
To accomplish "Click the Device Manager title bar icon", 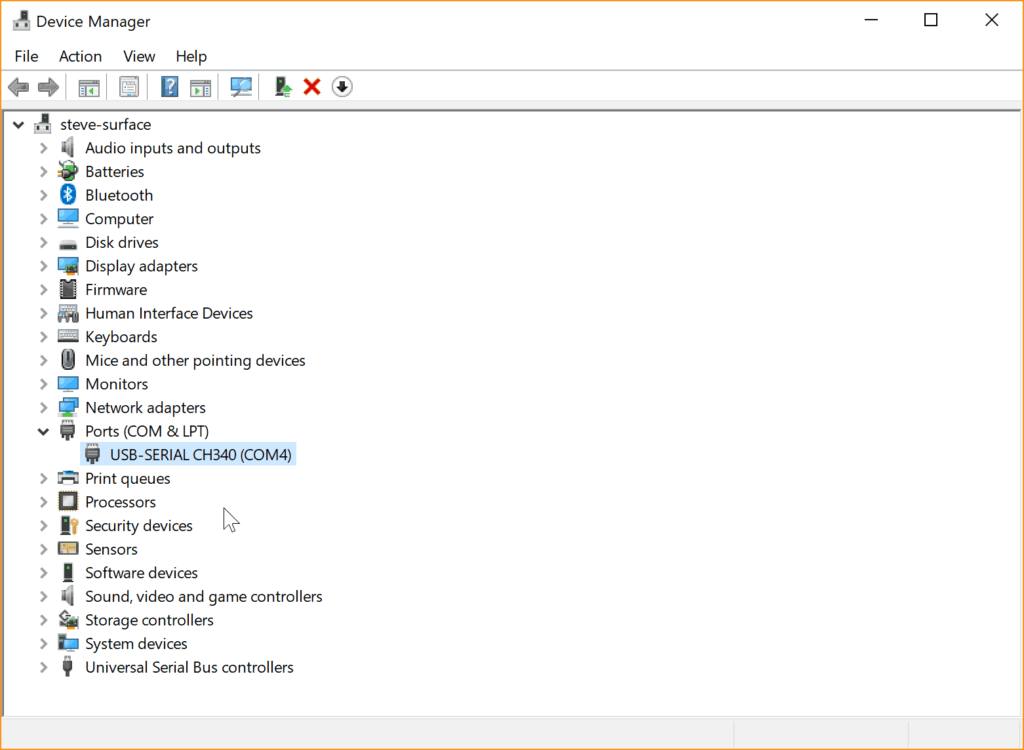I will click(x=22, y=21).
